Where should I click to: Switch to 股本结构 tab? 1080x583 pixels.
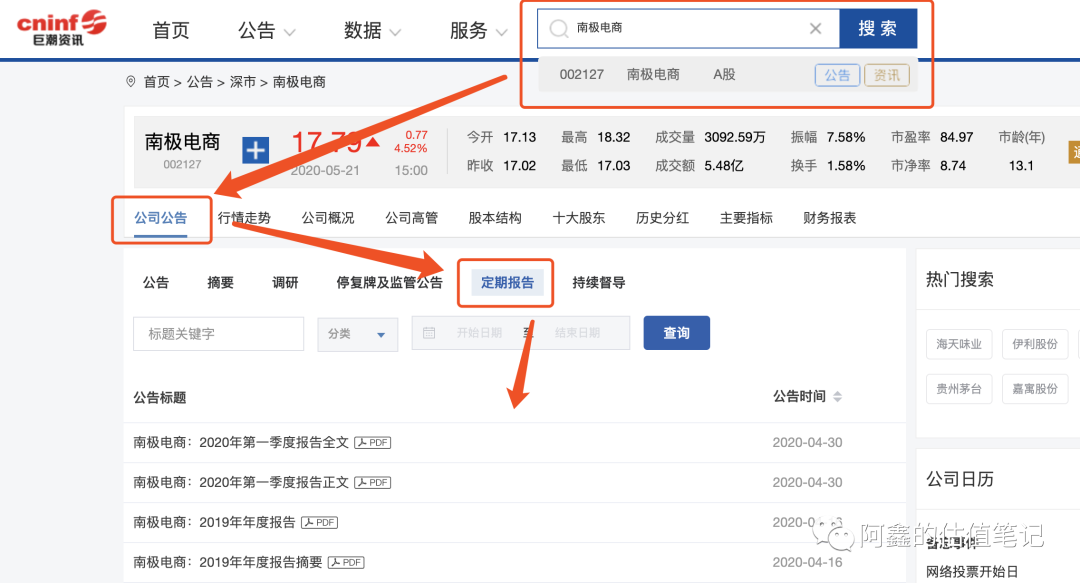(x=495, y=218)
